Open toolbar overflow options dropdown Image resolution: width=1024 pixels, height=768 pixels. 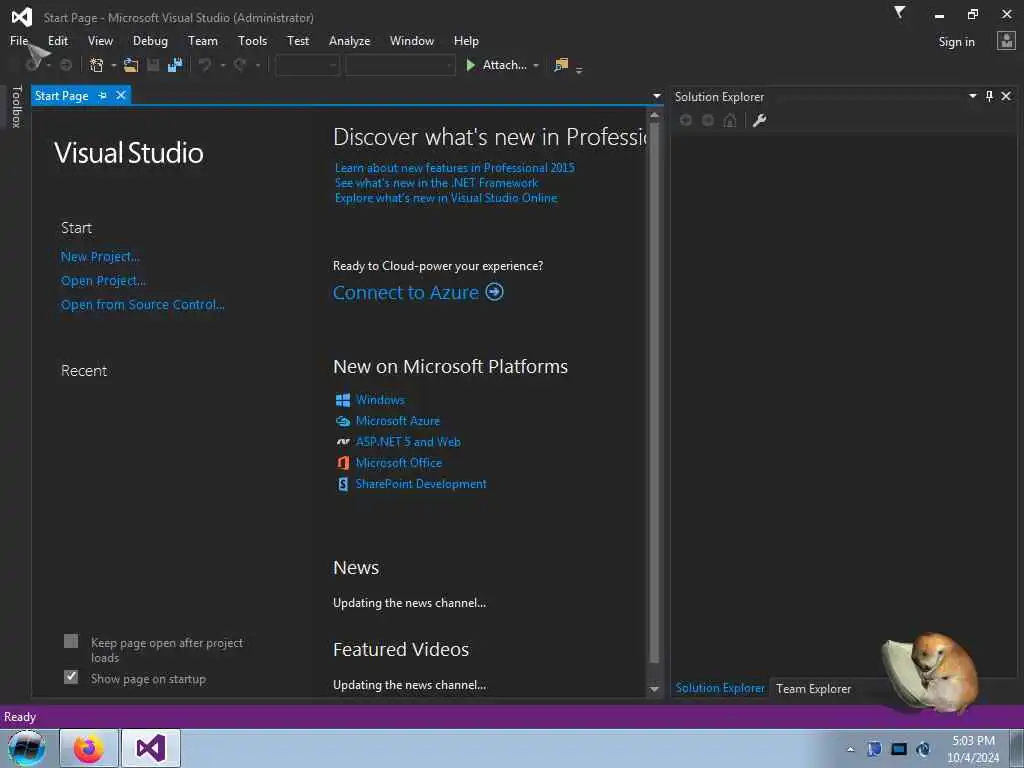coord(579,69)
